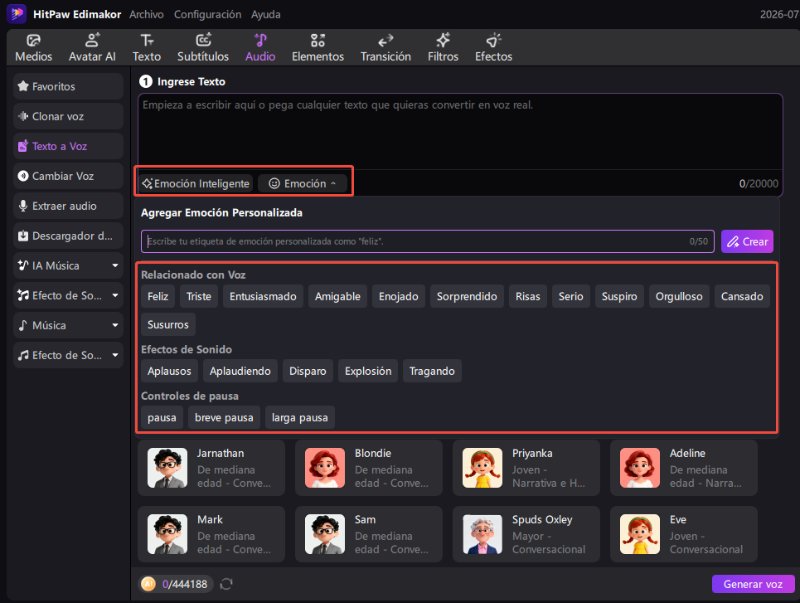Image resolution: width=800 pixels, height=603 pixels.
Task: Select the Sorprendido emotion tag
Action: click(467, 296)
